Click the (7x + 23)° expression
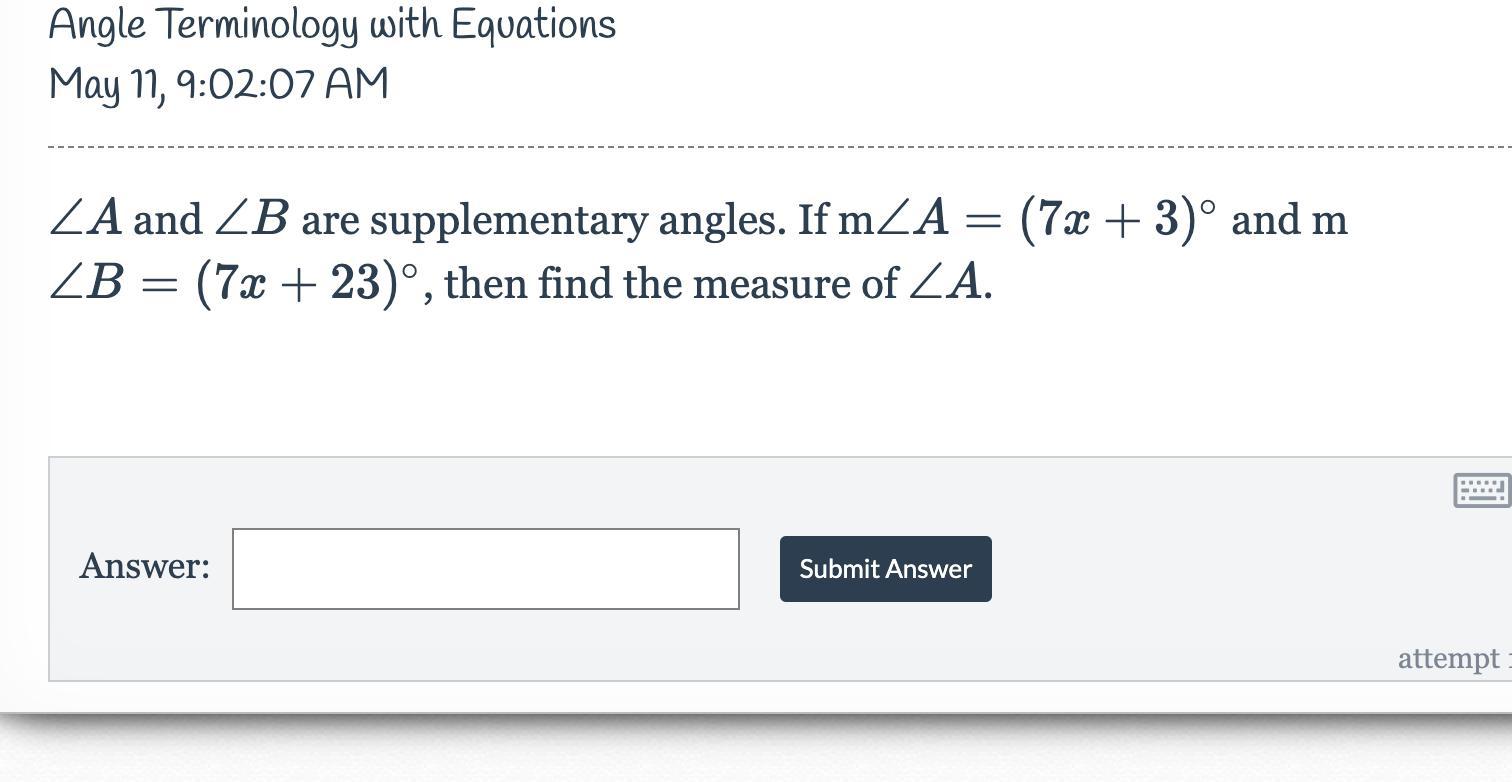Image resolution: width=1512 pixels, height=782 pixels. coord(308,283)
